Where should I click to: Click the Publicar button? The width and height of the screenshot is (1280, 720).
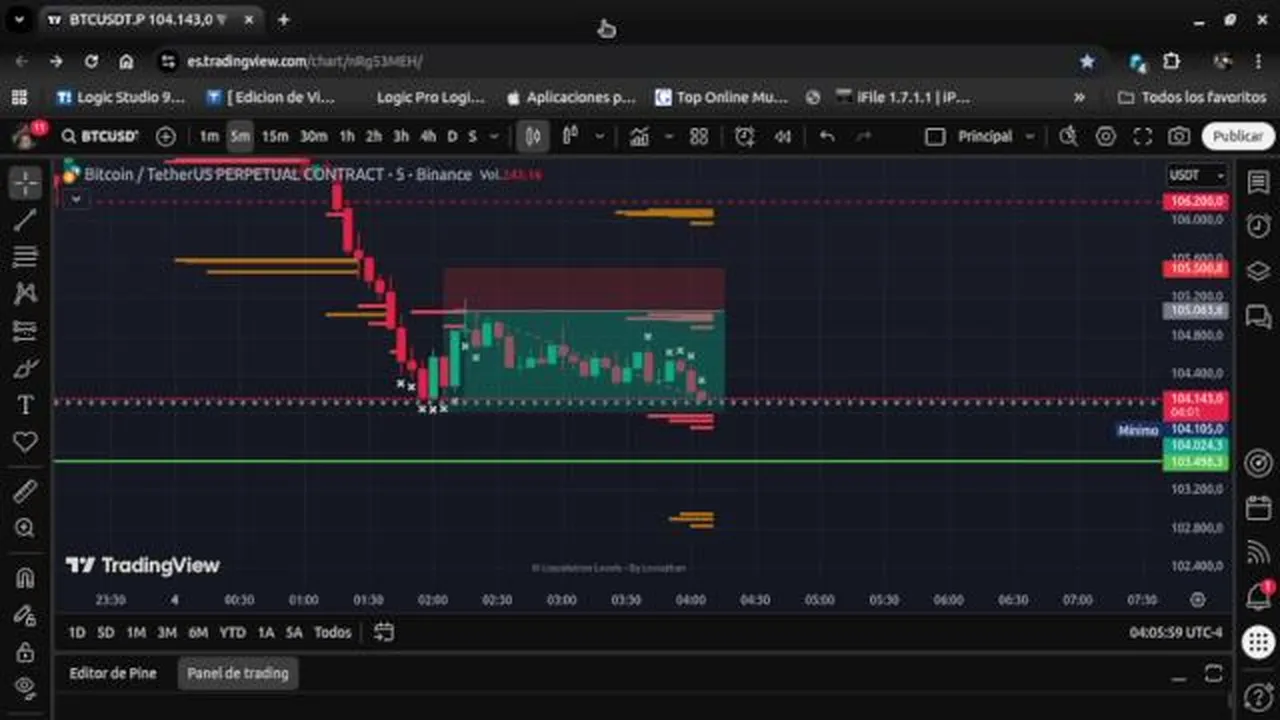pos(1238,136)
